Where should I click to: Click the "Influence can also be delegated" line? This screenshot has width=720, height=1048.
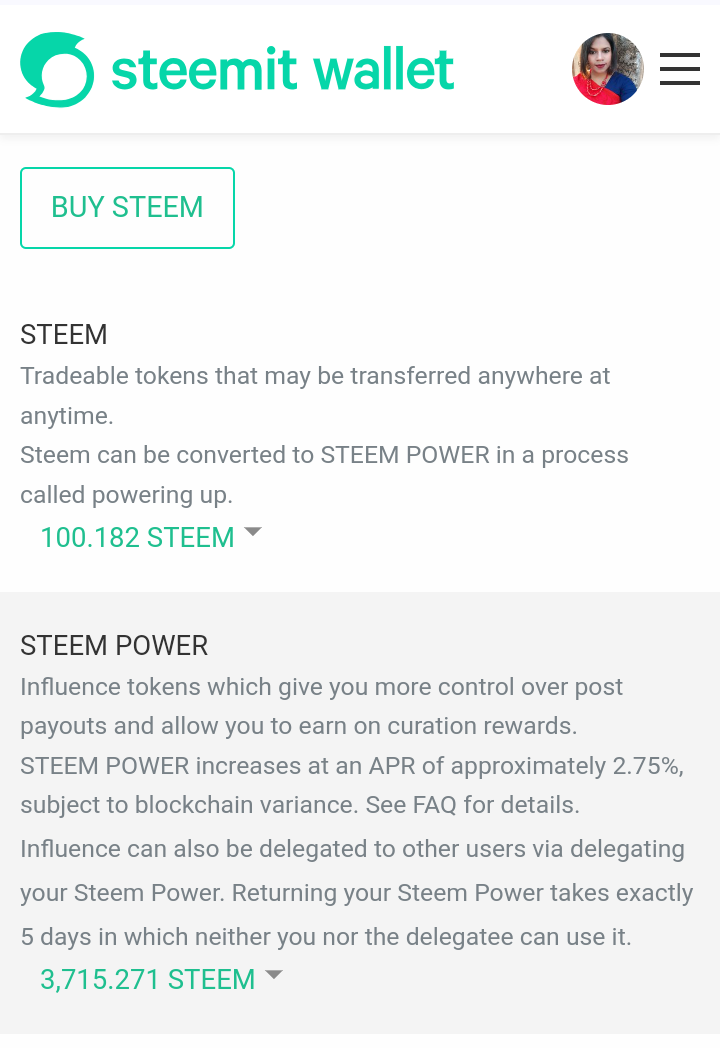(x=352, y=849)
